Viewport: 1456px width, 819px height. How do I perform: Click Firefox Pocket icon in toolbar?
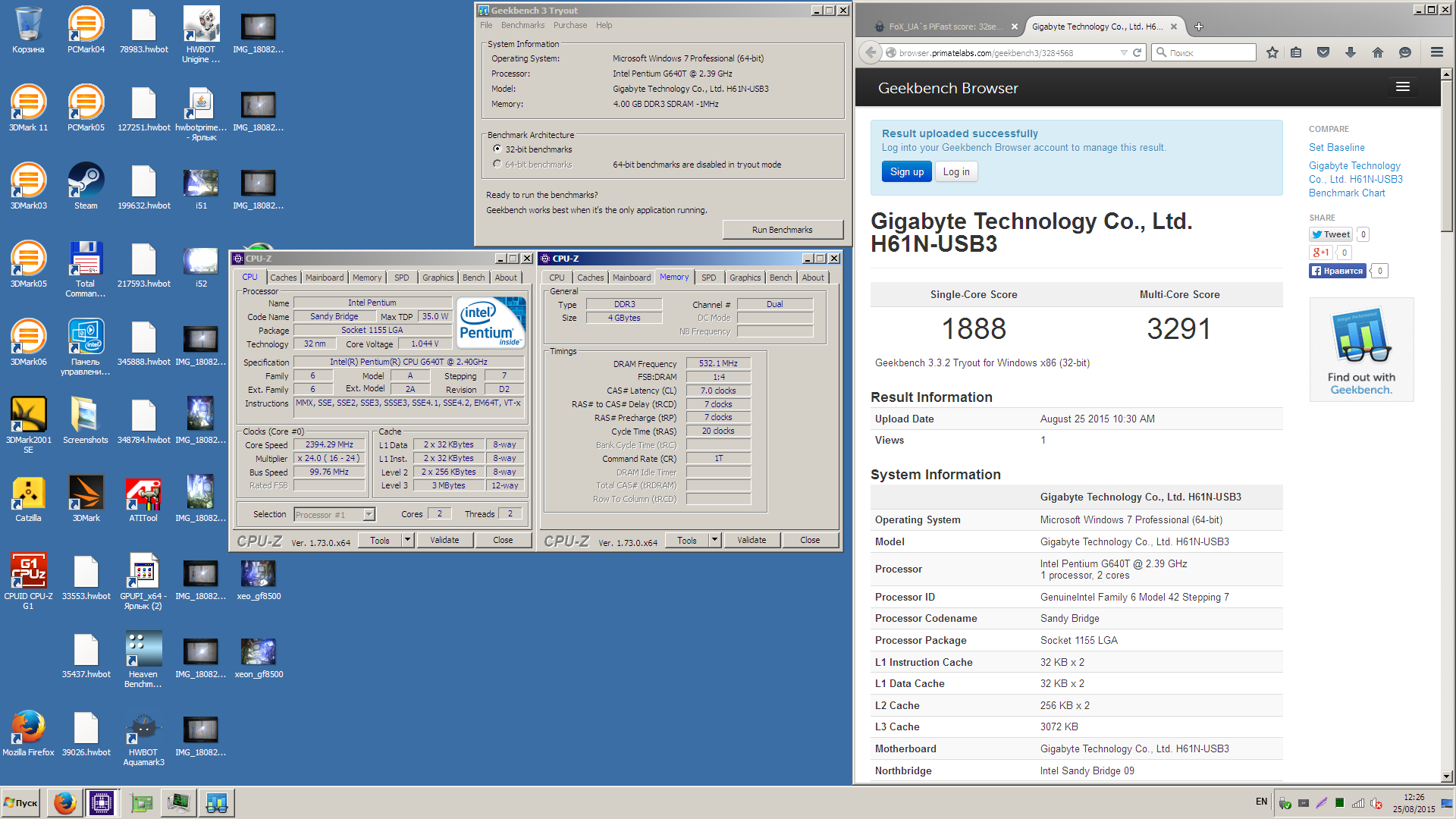[x=1323, y=52]
